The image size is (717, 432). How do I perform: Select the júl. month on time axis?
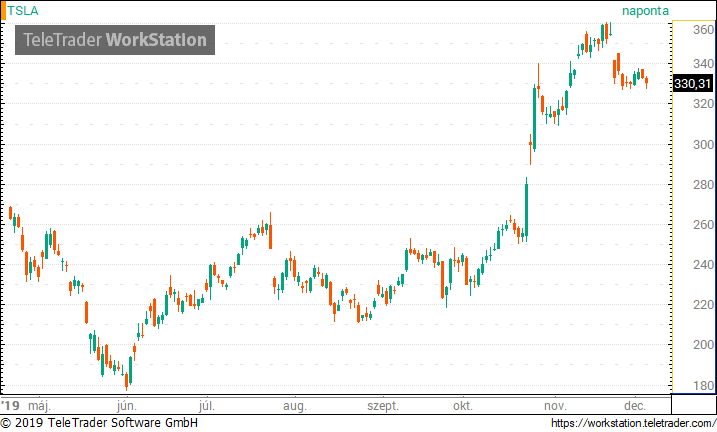tap(207, 405)
